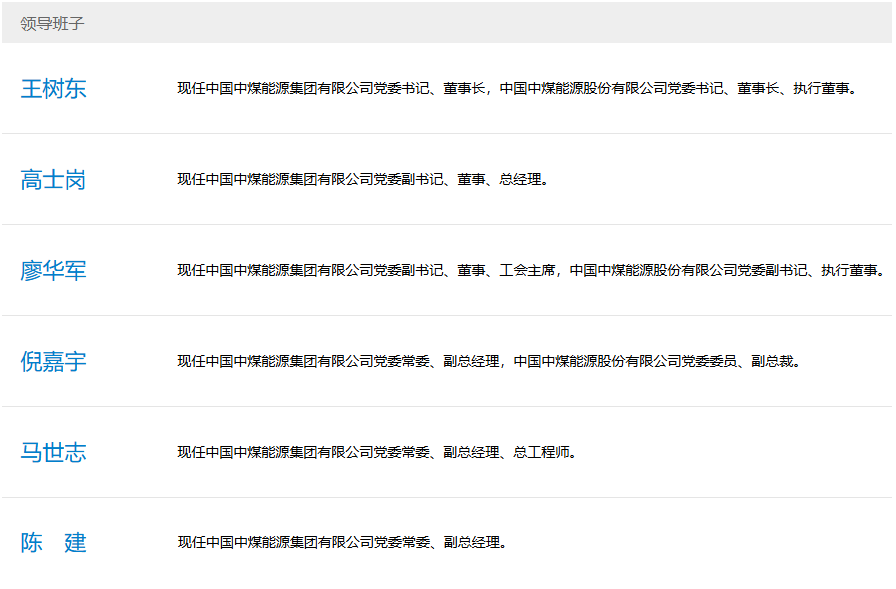Open 高士岗's profile link

53,179
